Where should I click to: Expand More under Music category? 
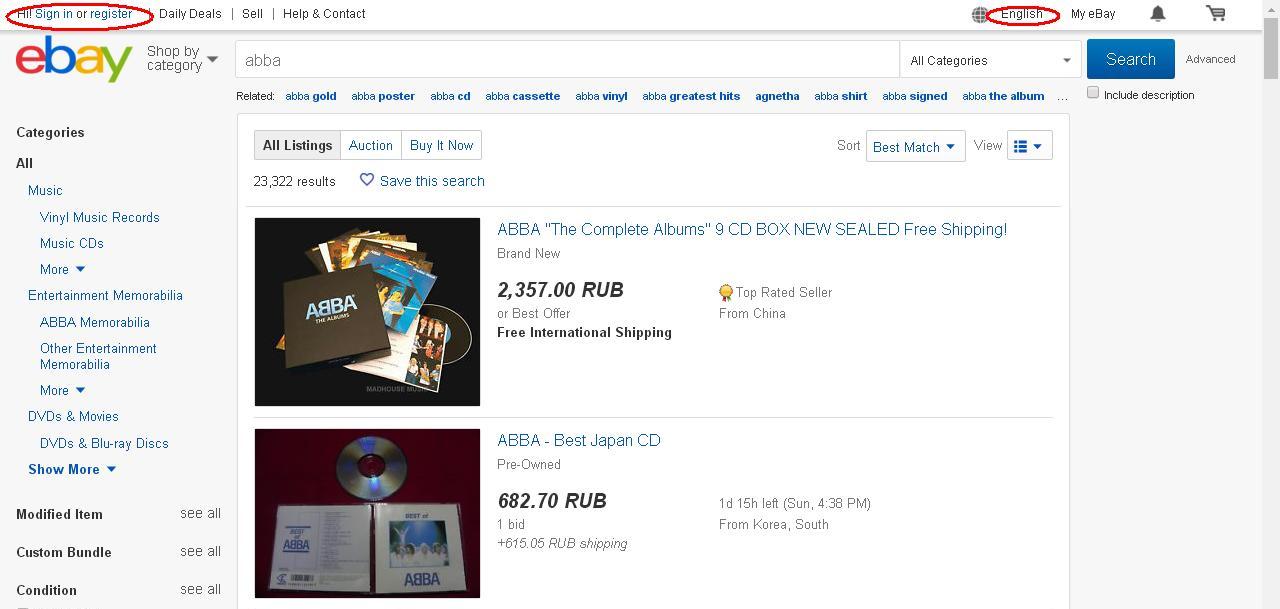[62, 269]
